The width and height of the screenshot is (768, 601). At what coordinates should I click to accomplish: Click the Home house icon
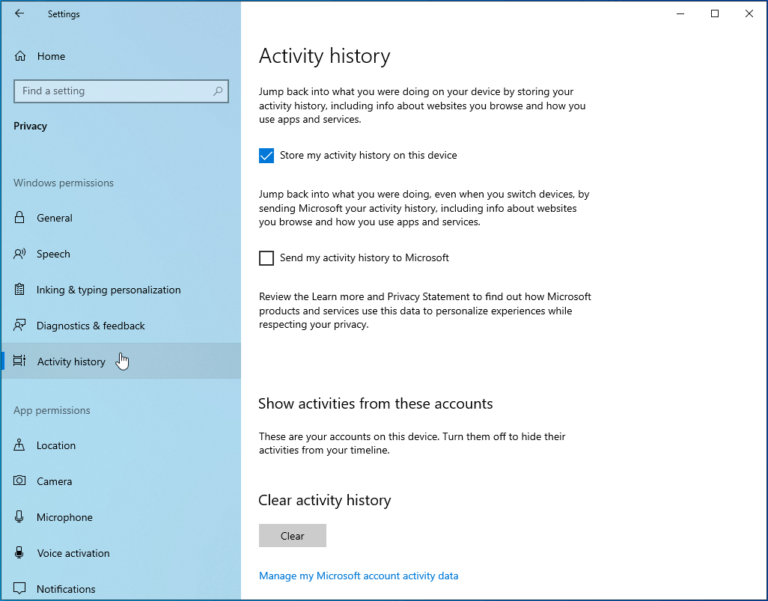tap(20, 56)
